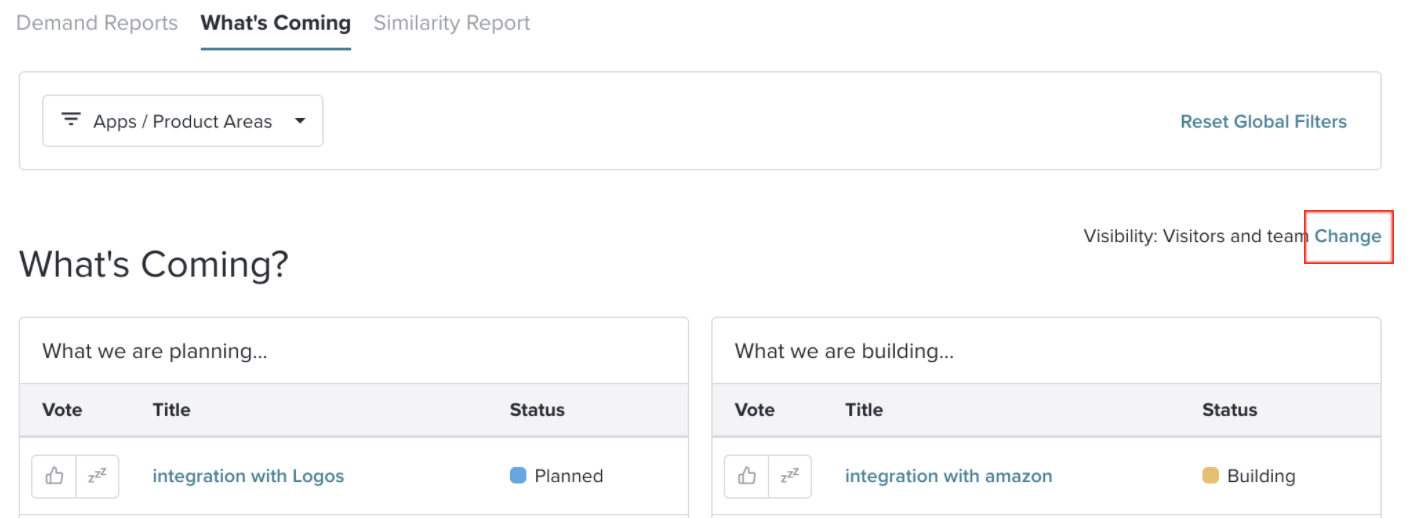Open the integration with amazon idea
Viewport: 1408px width, 518px height.
pyautogui.click(x=949, y=476)
